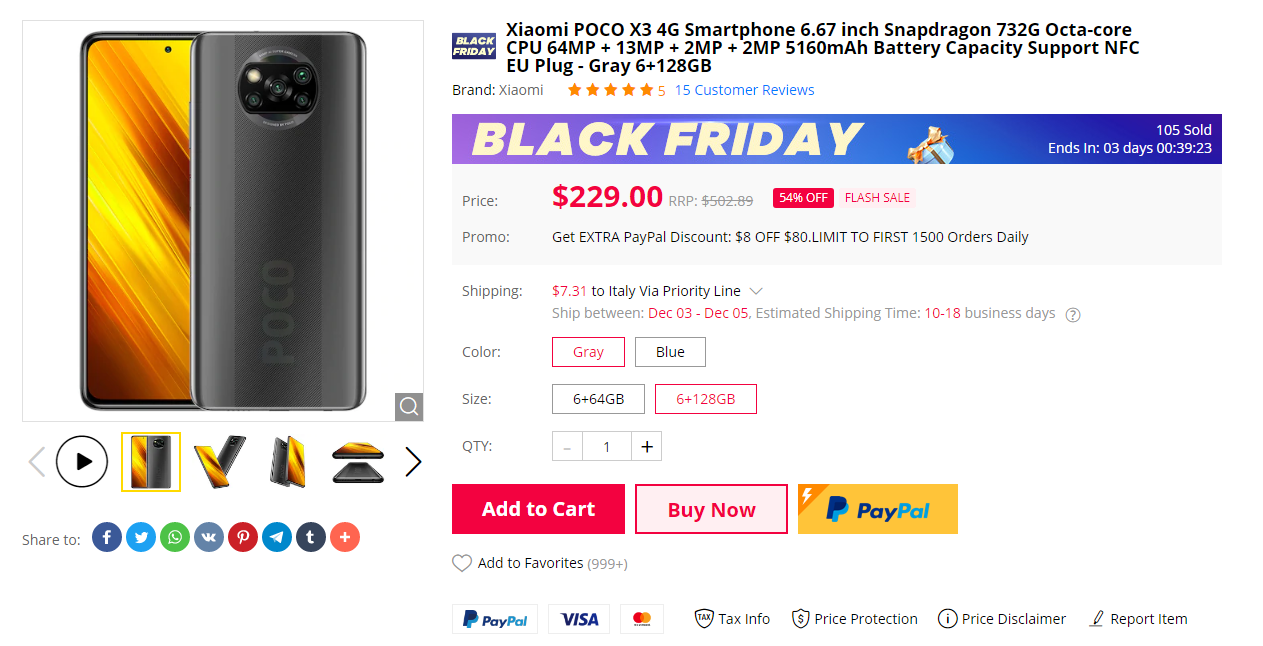The height and width of the screenshot is (646, 1263).
Task: Share the product on VK
Action: (209, 537)
